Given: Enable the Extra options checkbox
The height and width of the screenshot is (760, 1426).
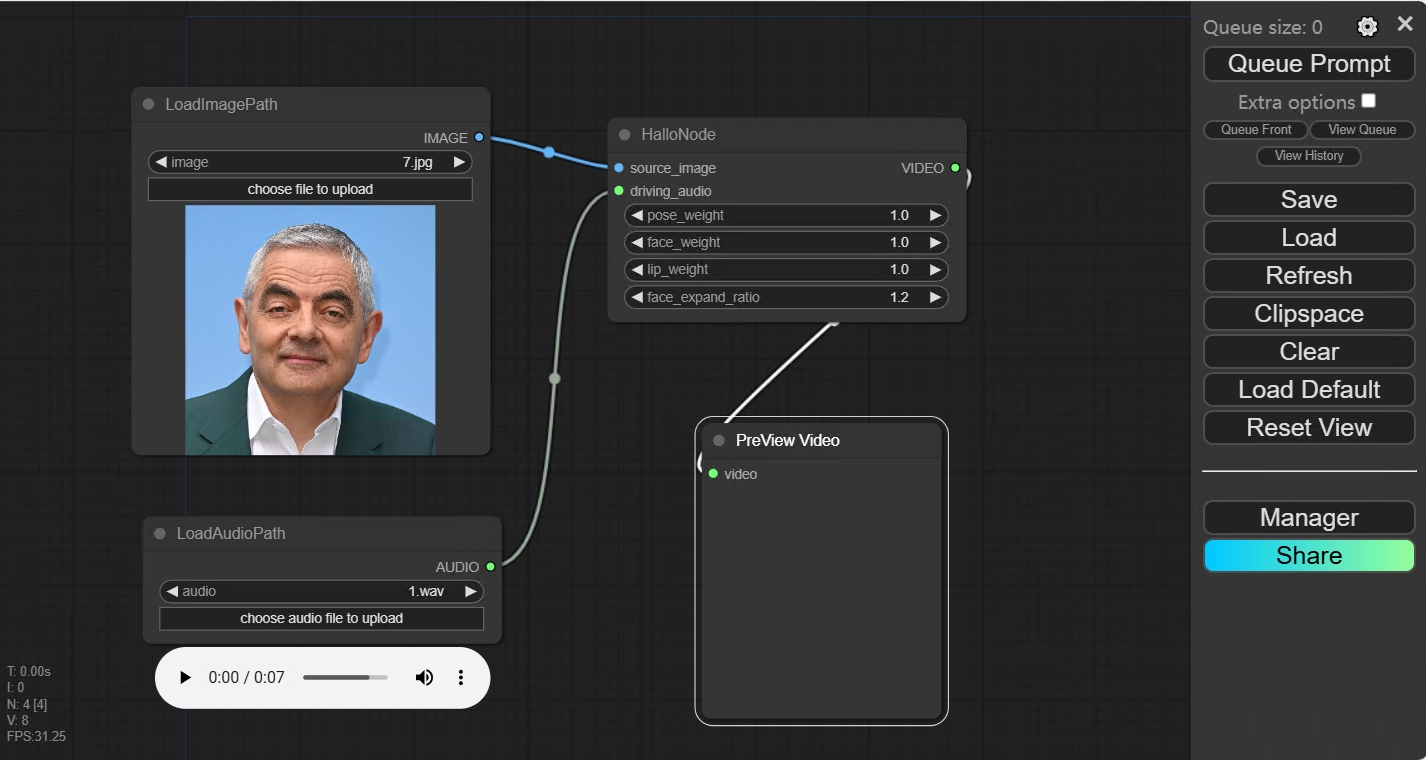Looking at the screenshot, I should pos(1369,101).
